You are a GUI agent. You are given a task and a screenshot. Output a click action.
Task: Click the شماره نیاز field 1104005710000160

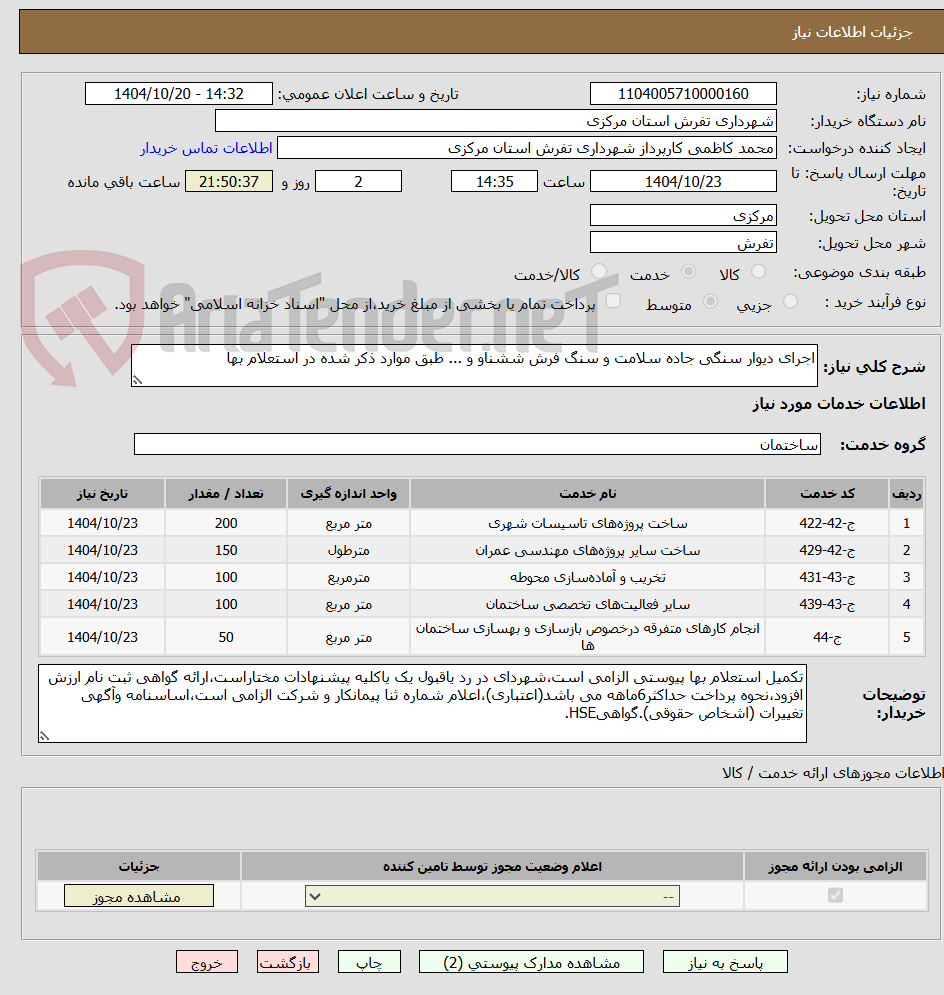(x=683, y=94)
